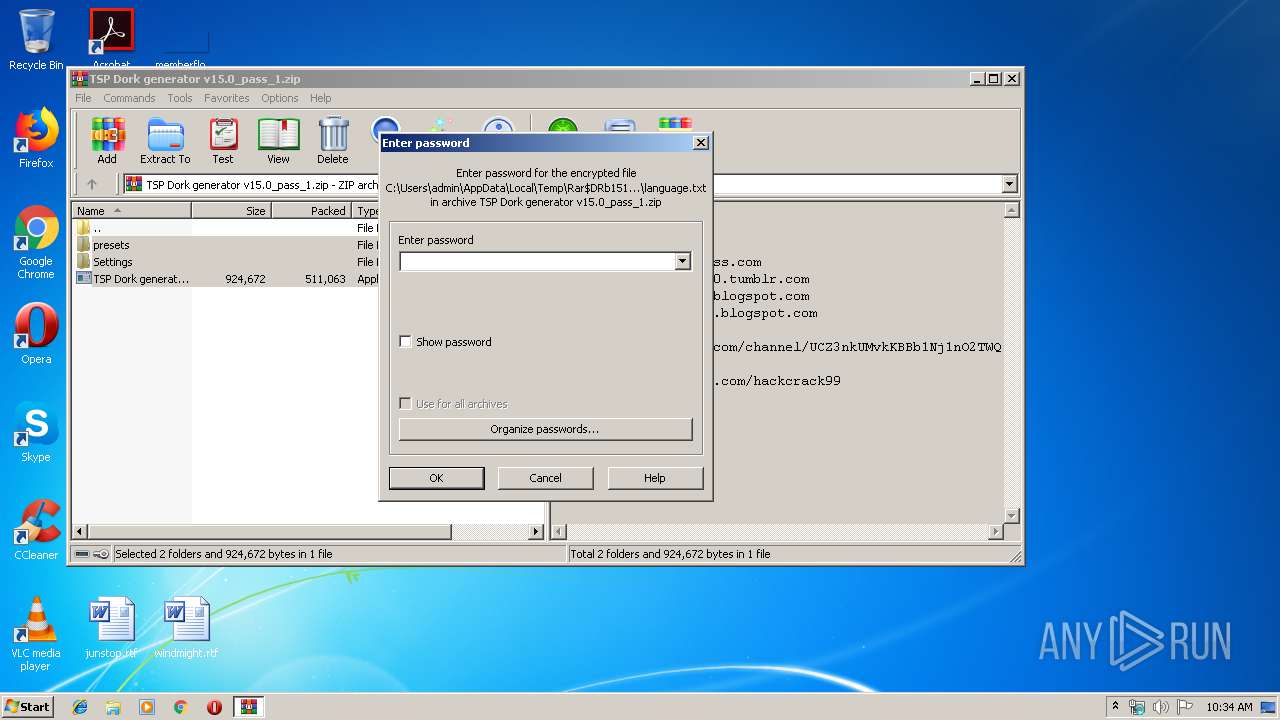Sort file list by Name column
1280x720 pixels.
pyautogui.click(x=132, y=211)
